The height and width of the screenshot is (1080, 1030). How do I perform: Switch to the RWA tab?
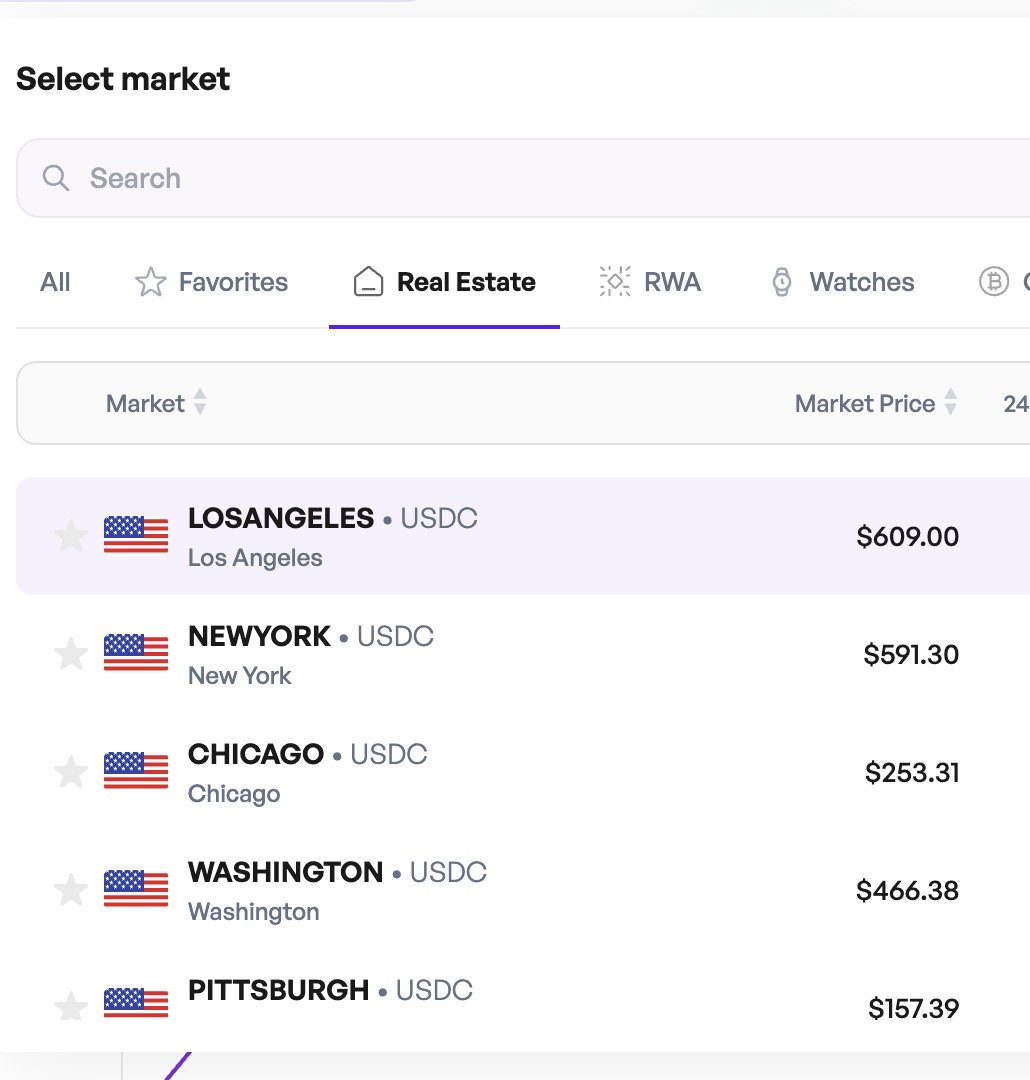(650, 283)
